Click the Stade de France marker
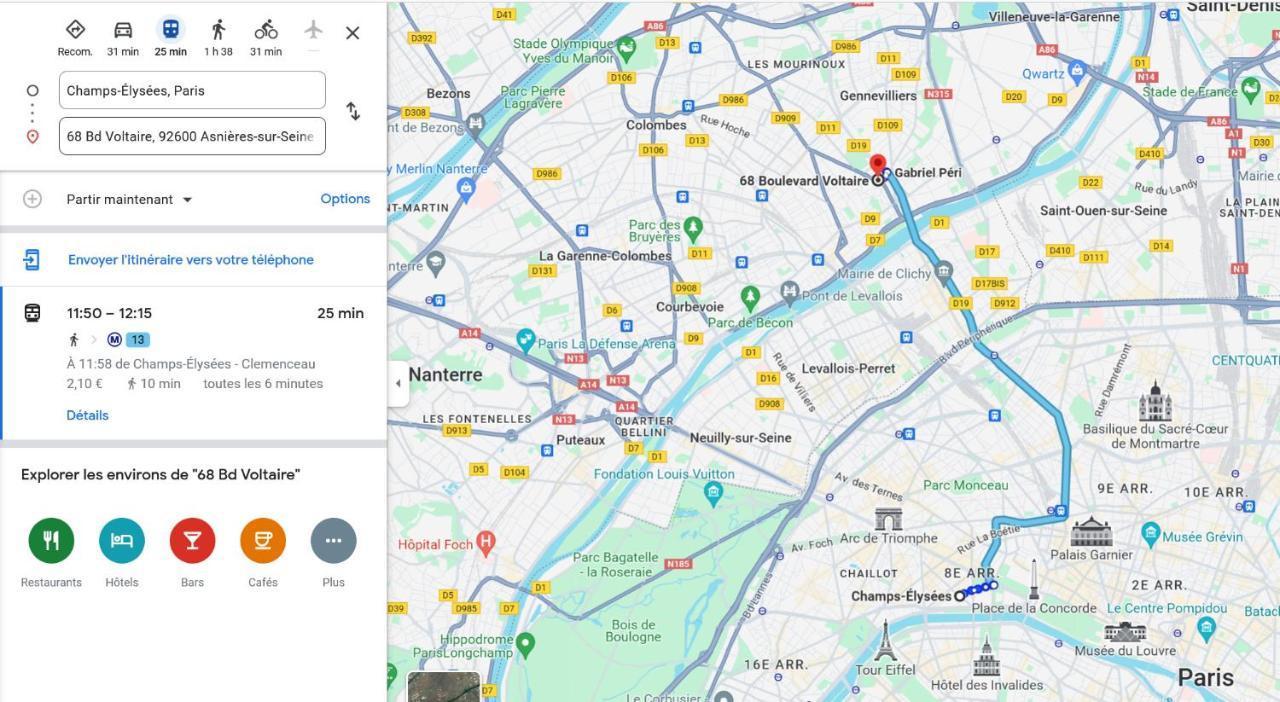The height and width of the screenshot is (702, 1280). 1250,89
